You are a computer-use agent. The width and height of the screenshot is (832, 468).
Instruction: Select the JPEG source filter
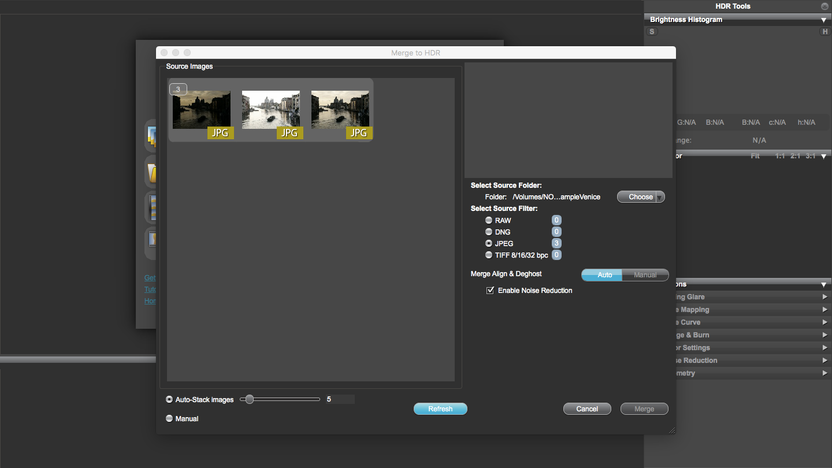489,244
